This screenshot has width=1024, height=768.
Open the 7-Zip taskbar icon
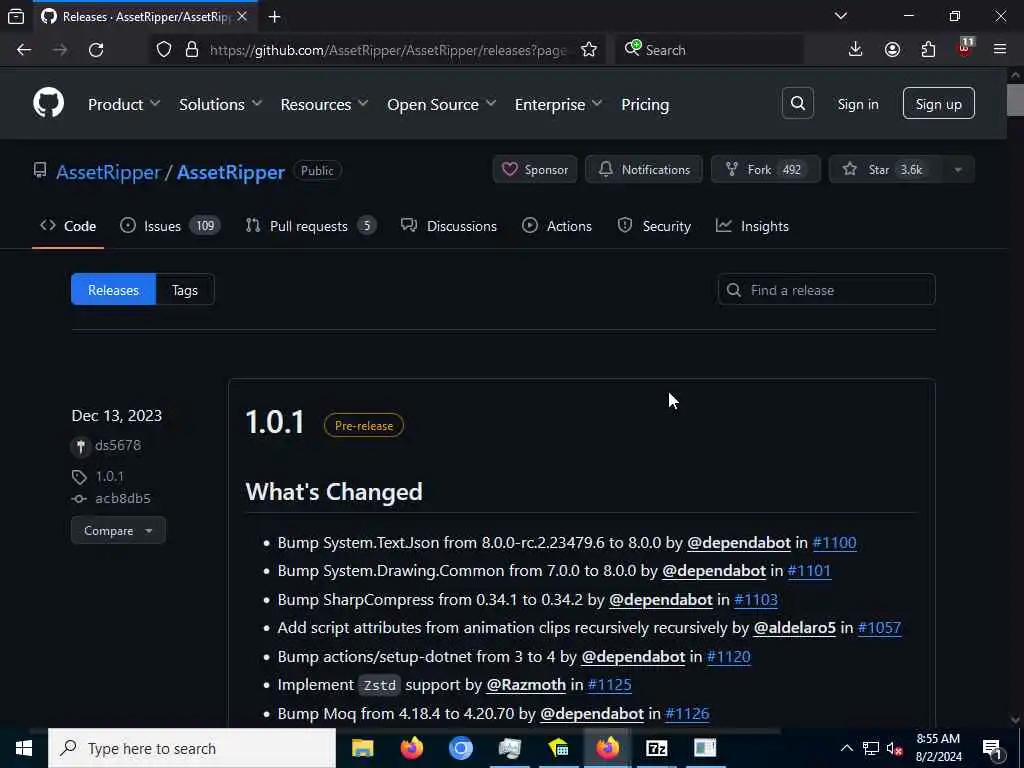tap(656, 748)
